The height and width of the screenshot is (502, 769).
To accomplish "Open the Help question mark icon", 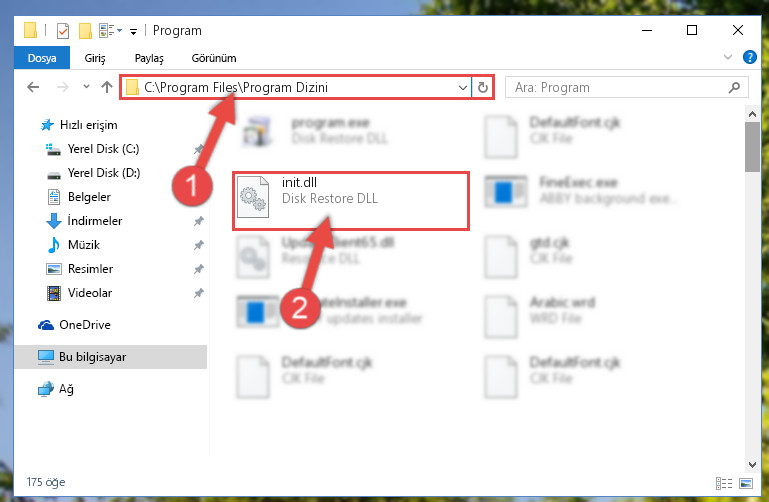I will pos(749,57).
